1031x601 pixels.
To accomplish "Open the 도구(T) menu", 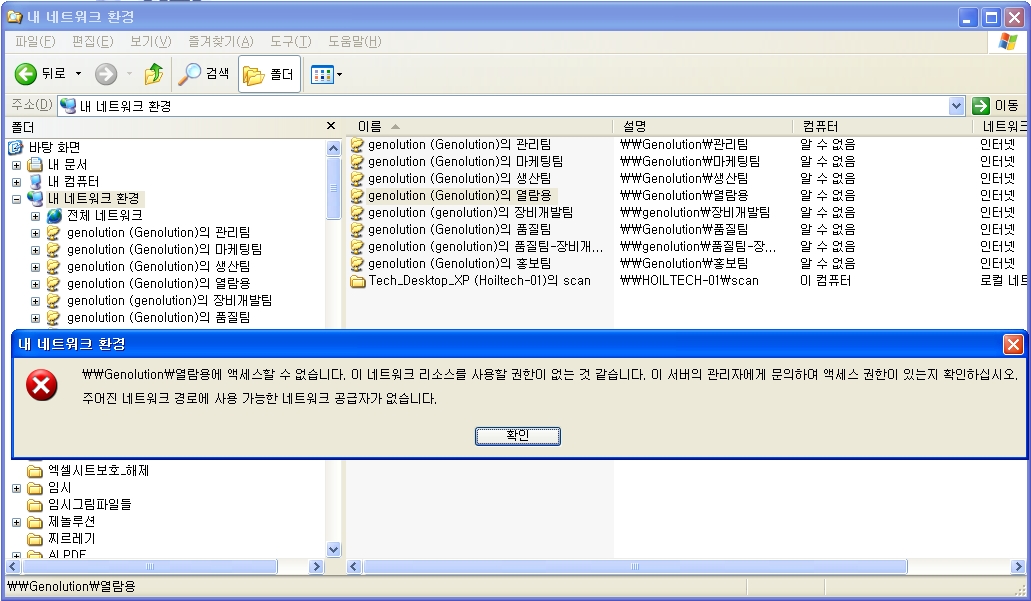I will [x=290, y=41].
